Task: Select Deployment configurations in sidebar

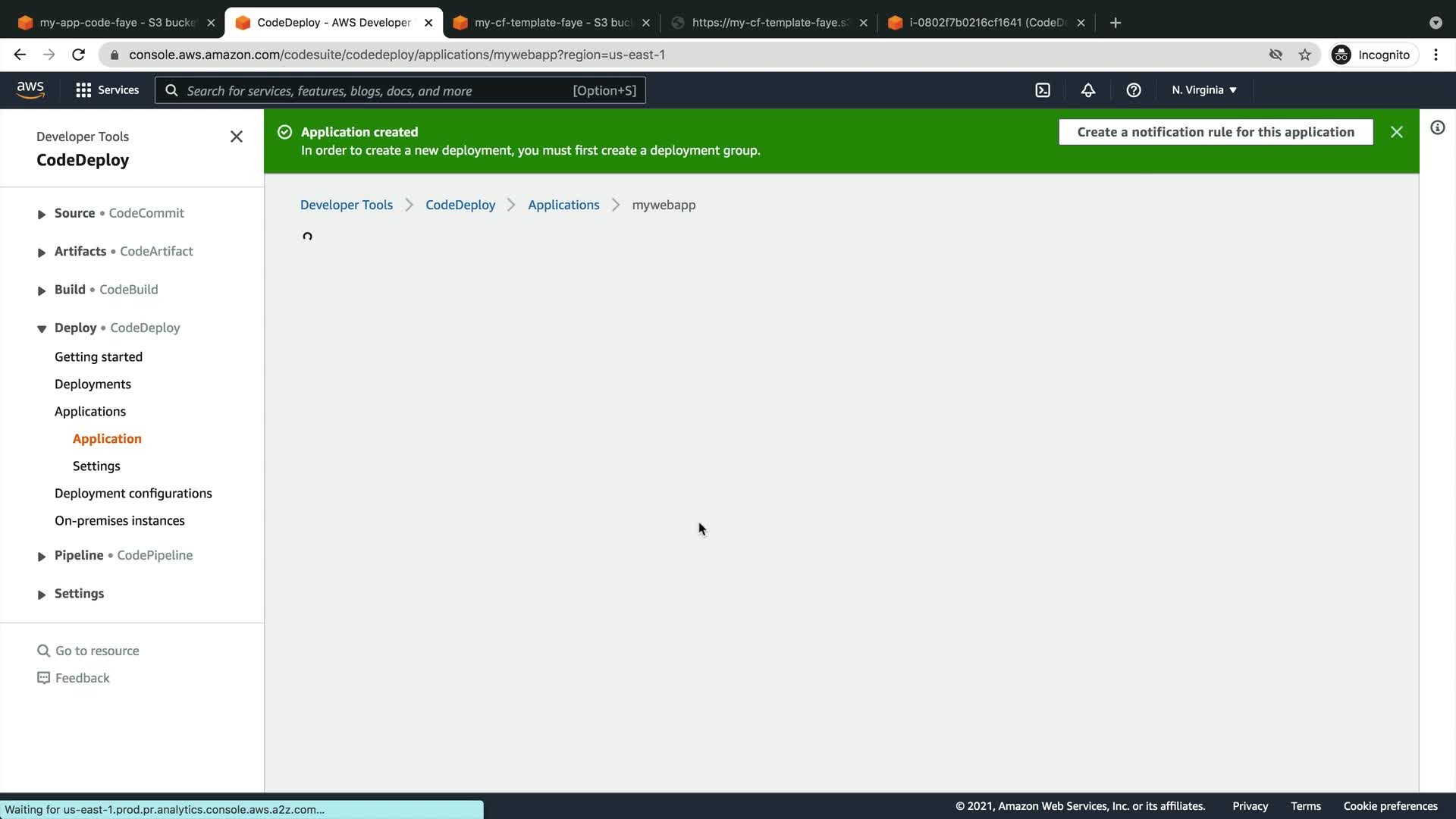Action: click(133, 493)
